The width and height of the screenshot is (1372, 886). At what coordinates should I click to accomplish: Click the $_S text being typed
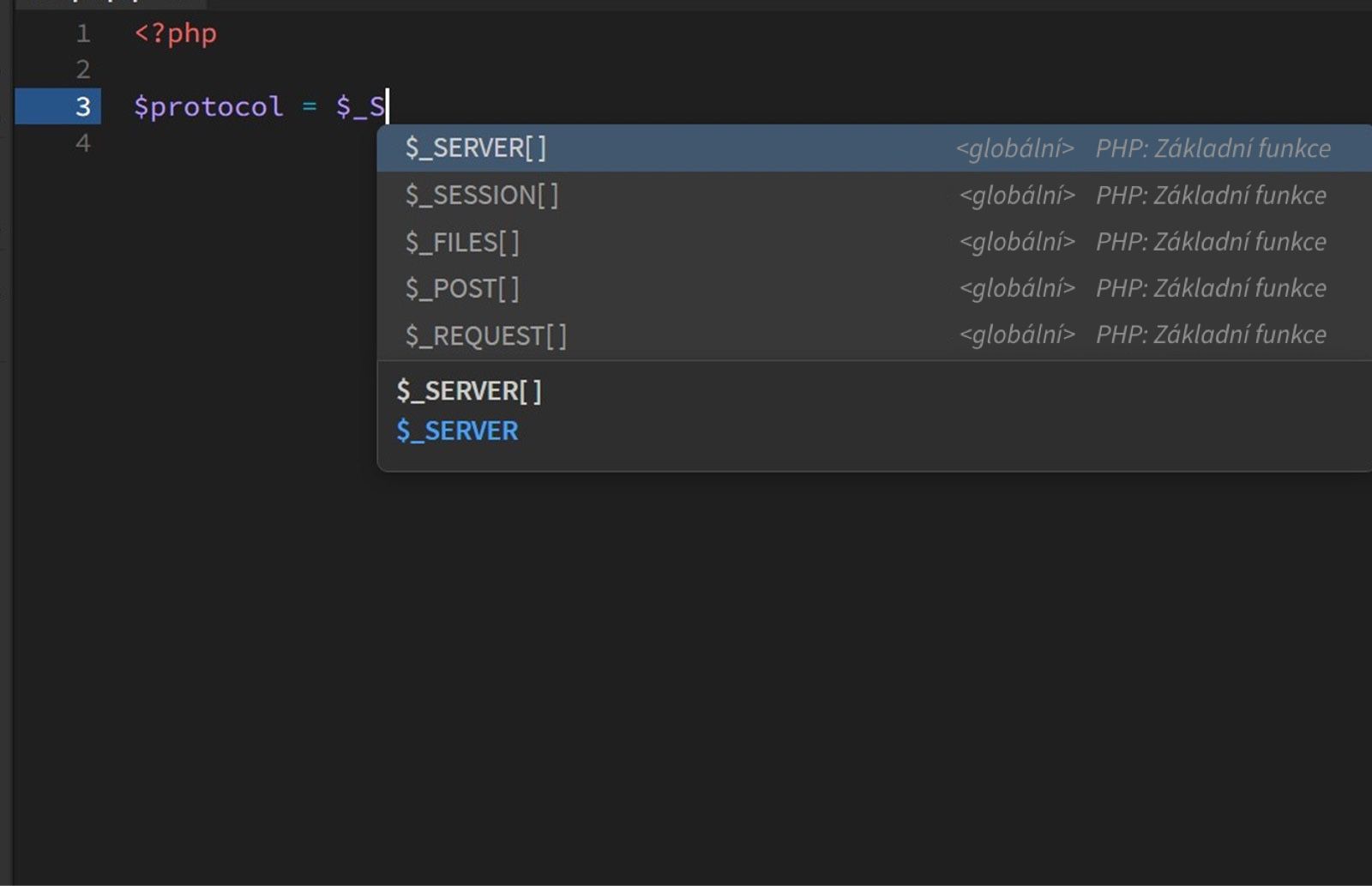[x=362, y=106]
